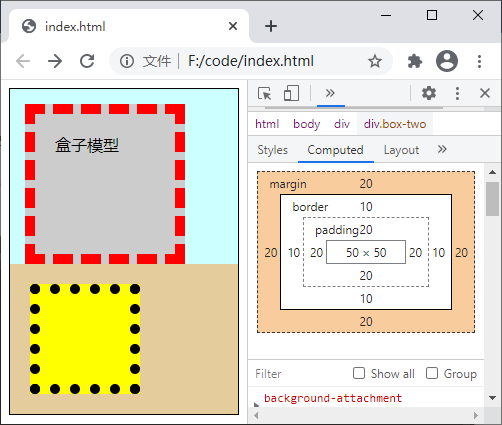The image size is (502, 425).
Task: Click the address bar URL field
Action: [251, 61]
